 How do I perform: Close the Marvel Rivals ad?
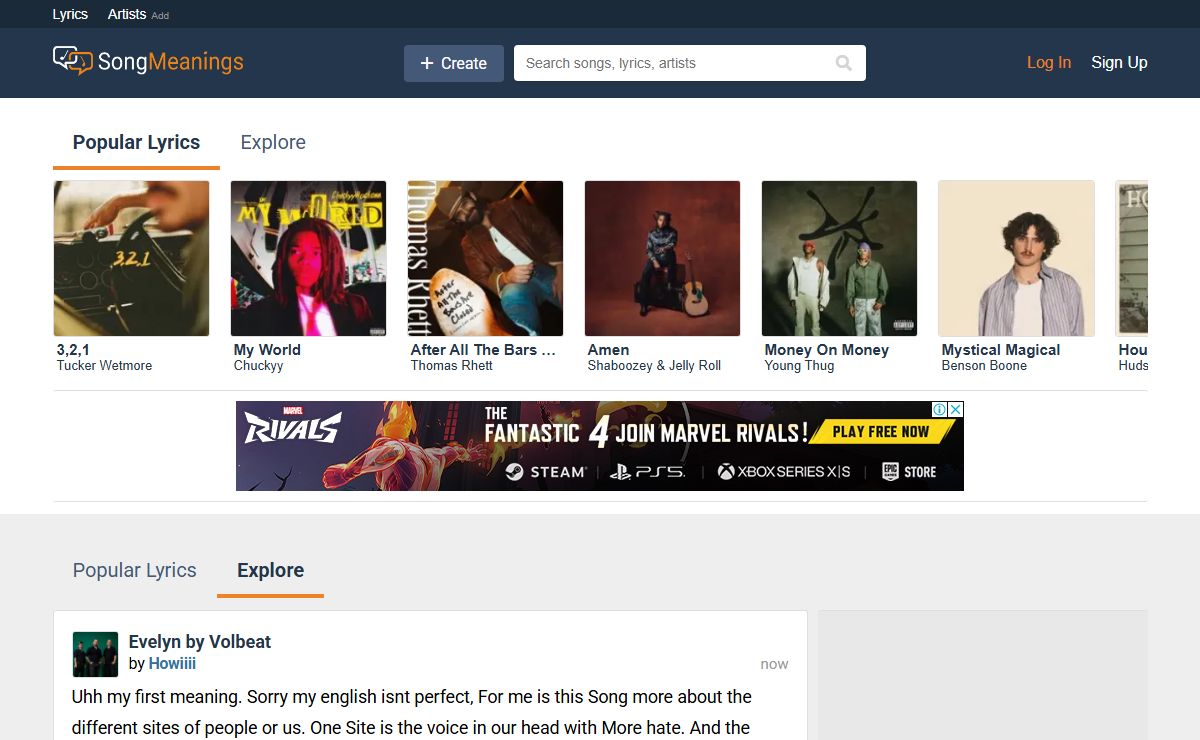coord(956,409)
